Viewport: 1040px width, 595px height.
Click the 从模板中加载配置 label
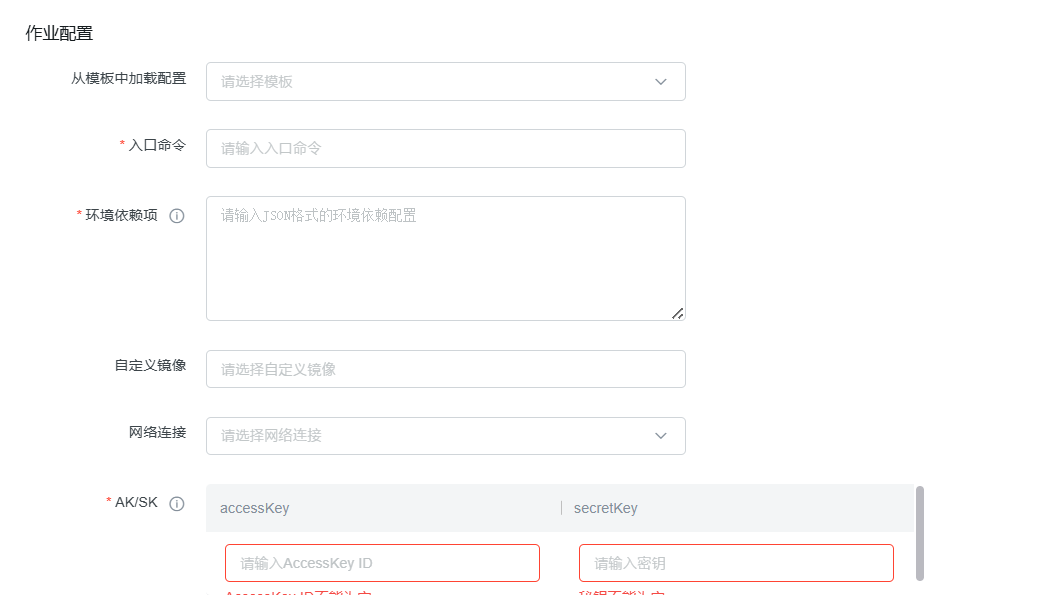point(128,78)
